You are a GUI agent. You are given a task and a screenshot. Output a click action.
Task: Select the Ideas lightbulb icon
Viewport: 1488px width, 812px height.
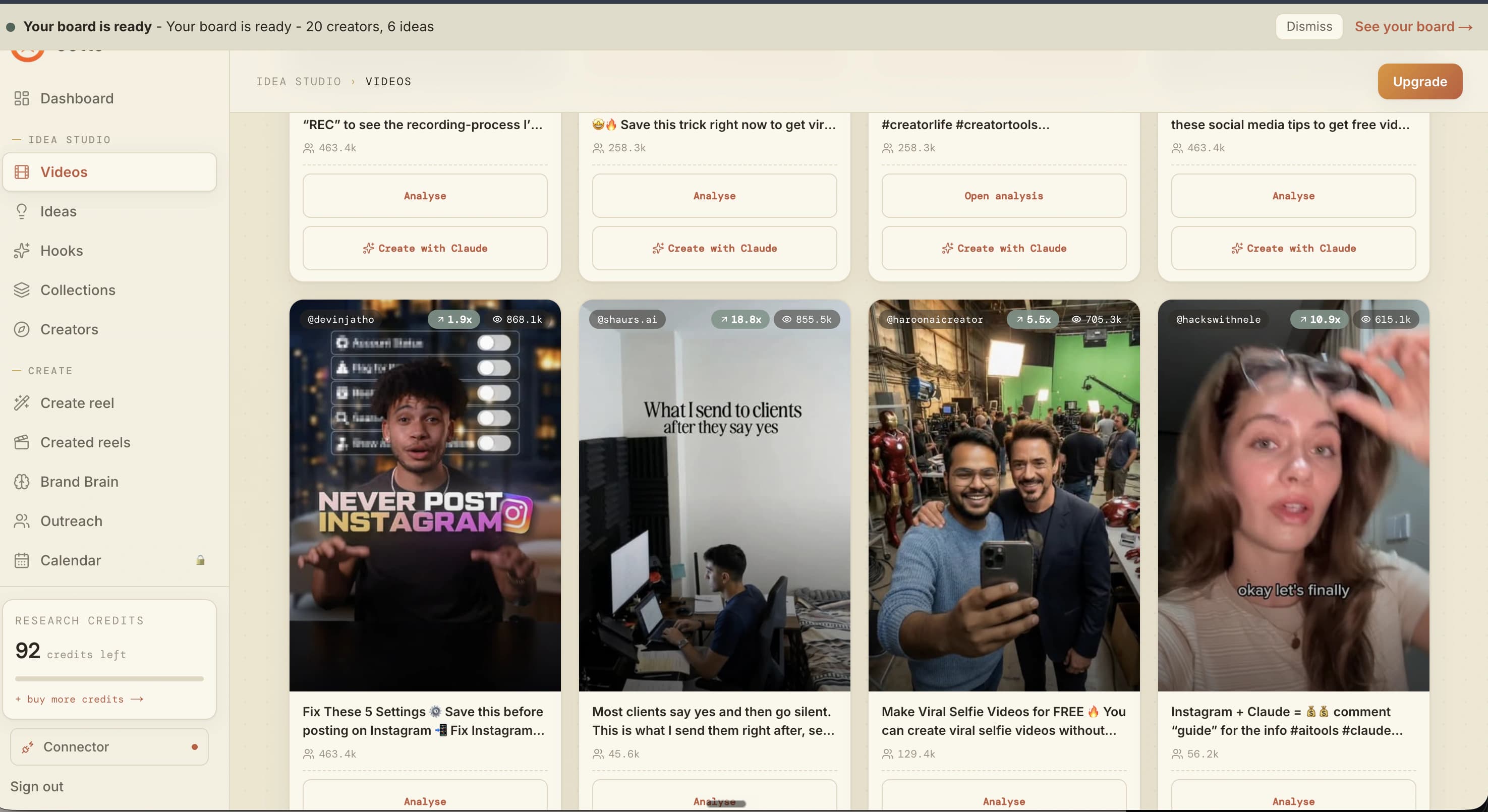pos(21,211)
